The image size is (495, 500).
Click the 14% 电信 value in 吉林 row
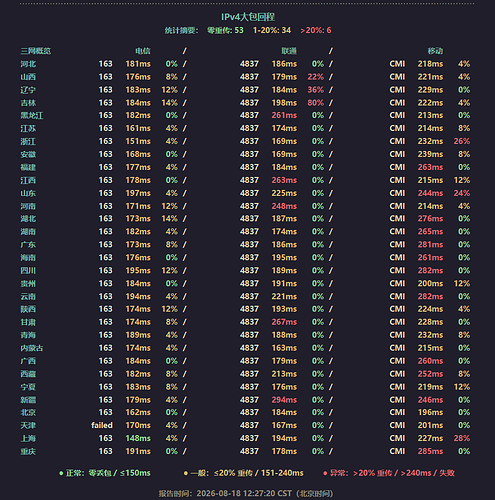(169, 103)
